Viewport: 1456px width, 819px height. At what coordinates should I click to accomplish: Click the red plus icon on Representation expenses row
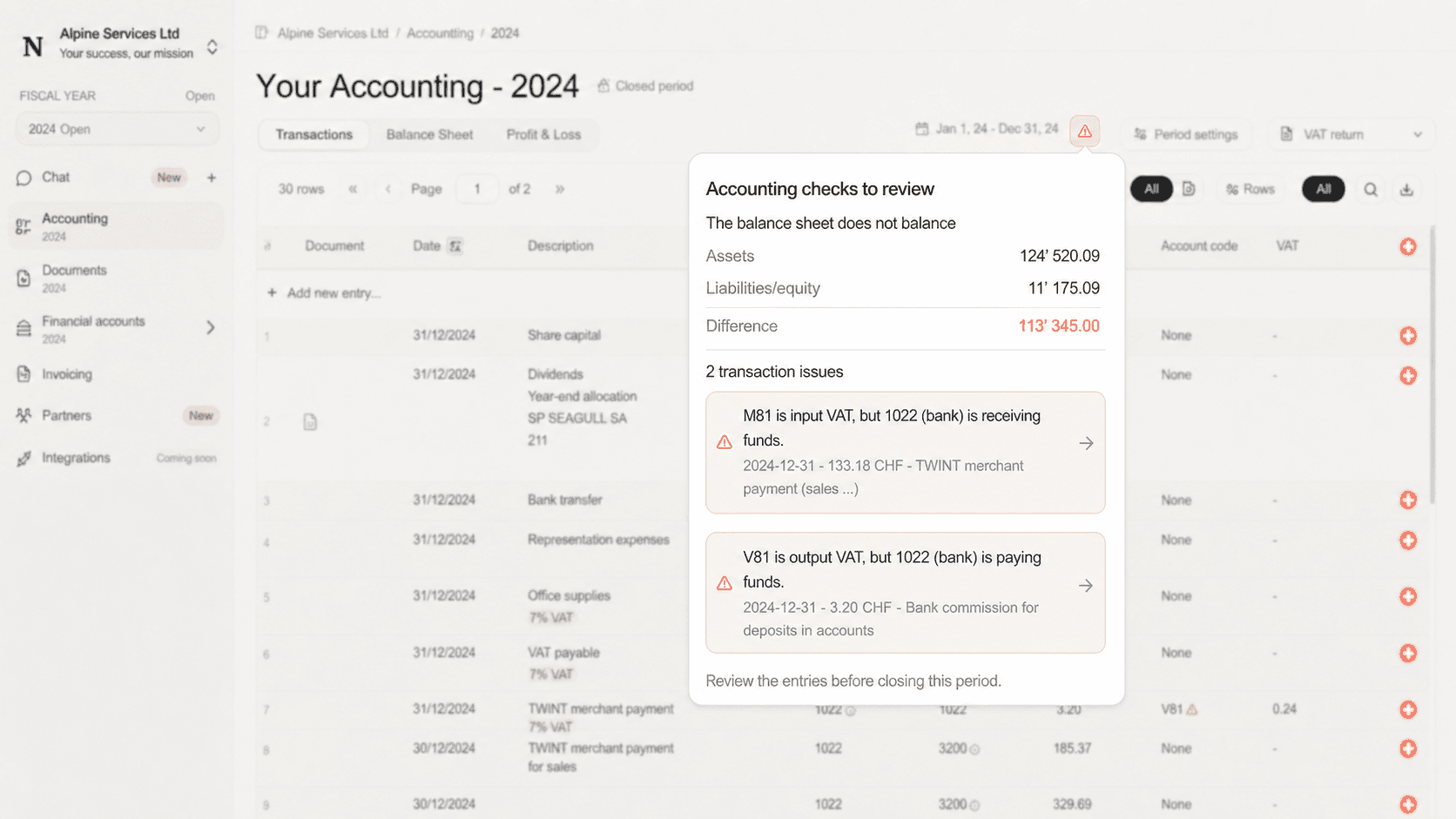coord(1408,540)
